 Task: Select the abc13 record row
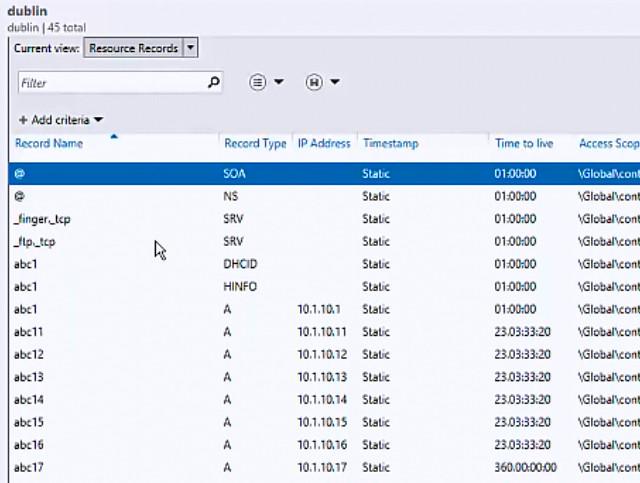(324, 377)
